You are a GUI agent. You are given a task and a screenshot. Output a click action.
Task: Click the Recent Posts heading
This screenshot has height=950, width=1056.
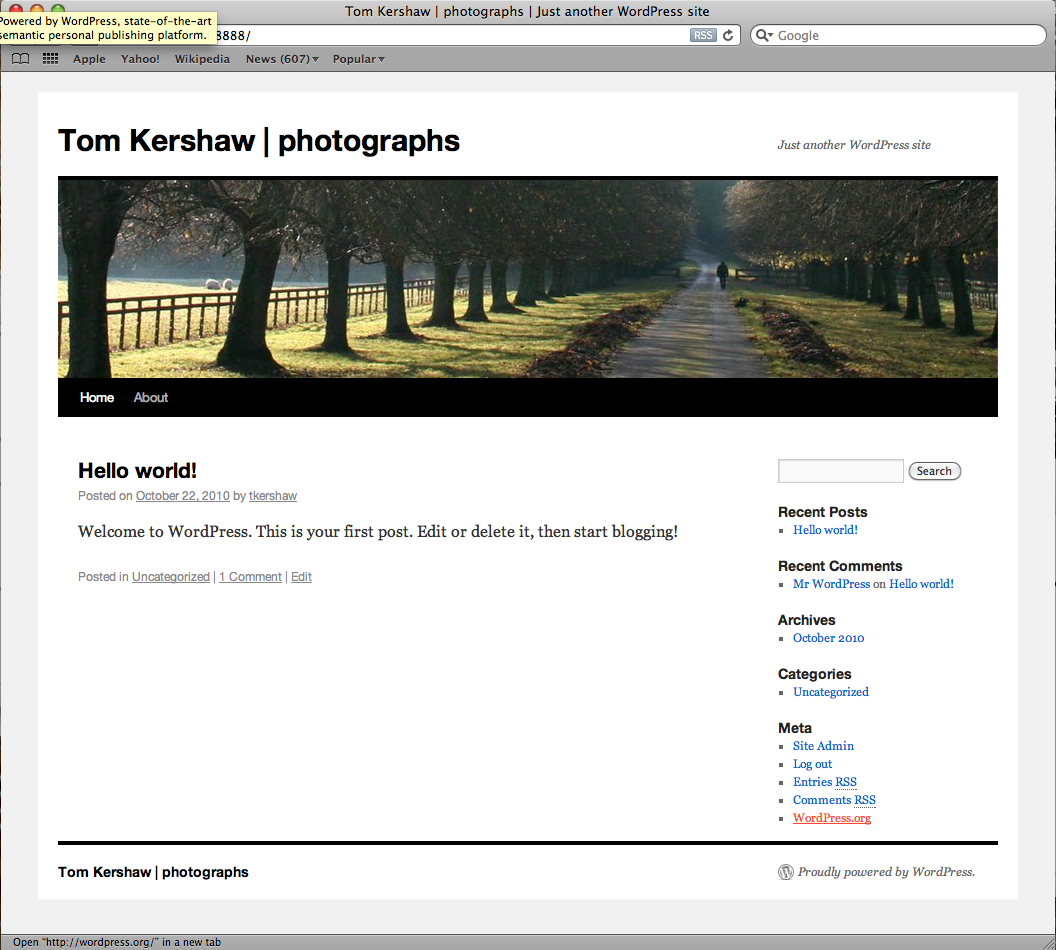point(822,512)
